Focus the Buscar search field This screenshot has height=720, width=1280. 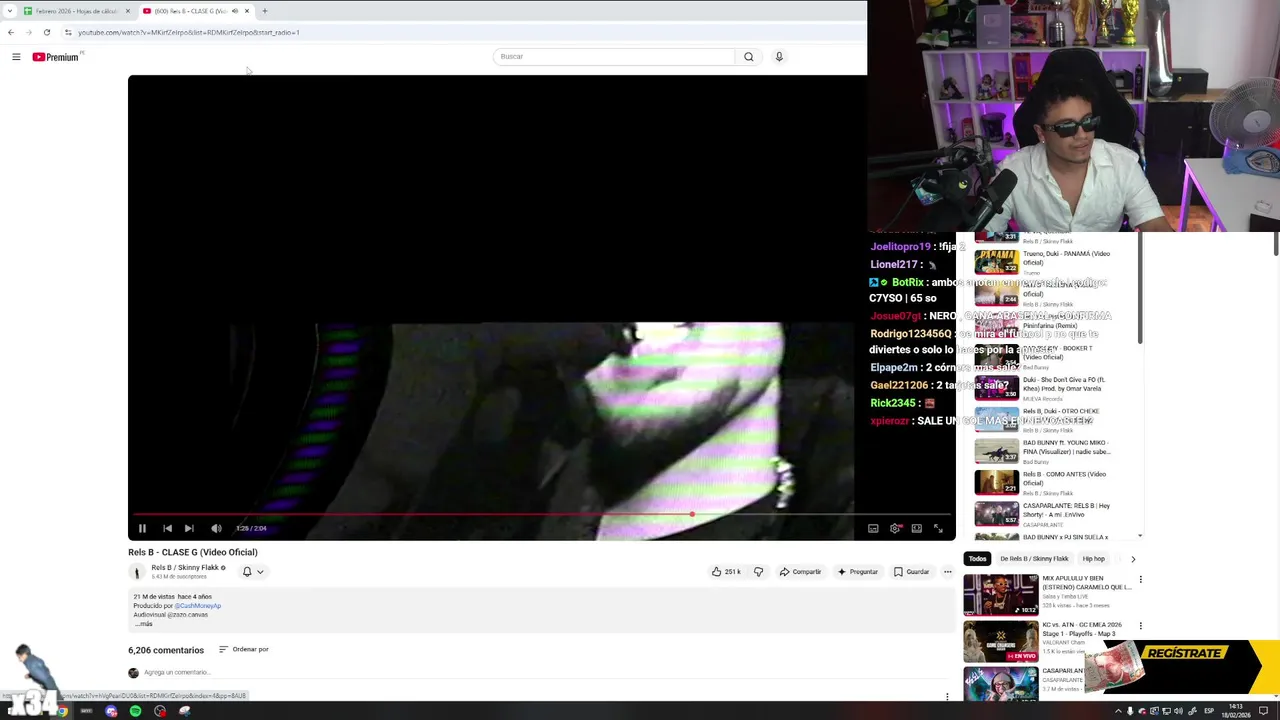(x=614, y=57)
